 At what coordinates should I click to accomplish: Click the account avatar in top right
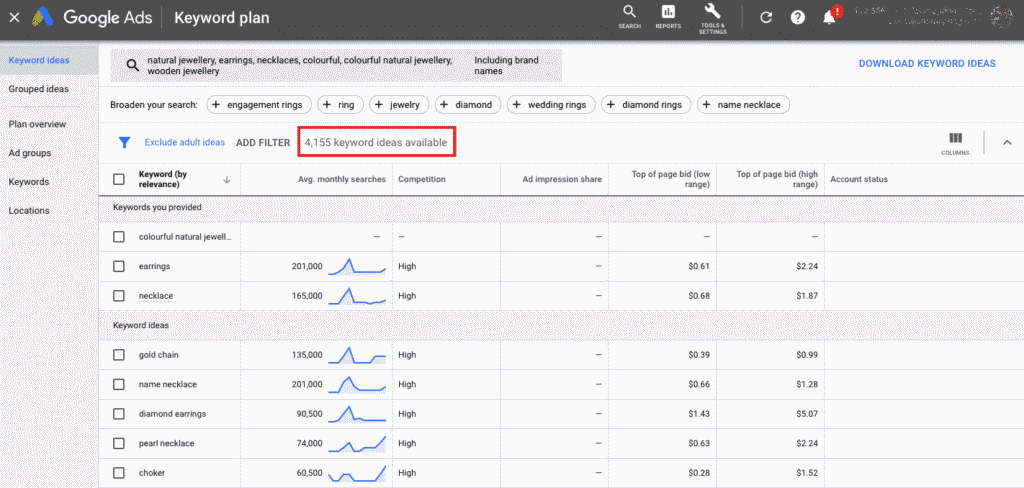click(1003, 18)
